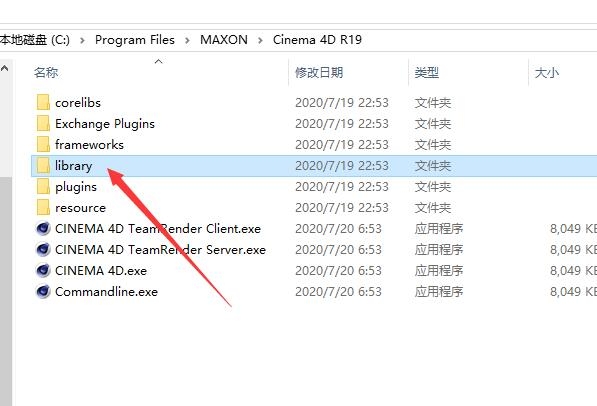Expand the chevron after MAXON breadcrumb
Viewport: 597px width, 406px height.
pyautogui.click(x=260, y=40)
